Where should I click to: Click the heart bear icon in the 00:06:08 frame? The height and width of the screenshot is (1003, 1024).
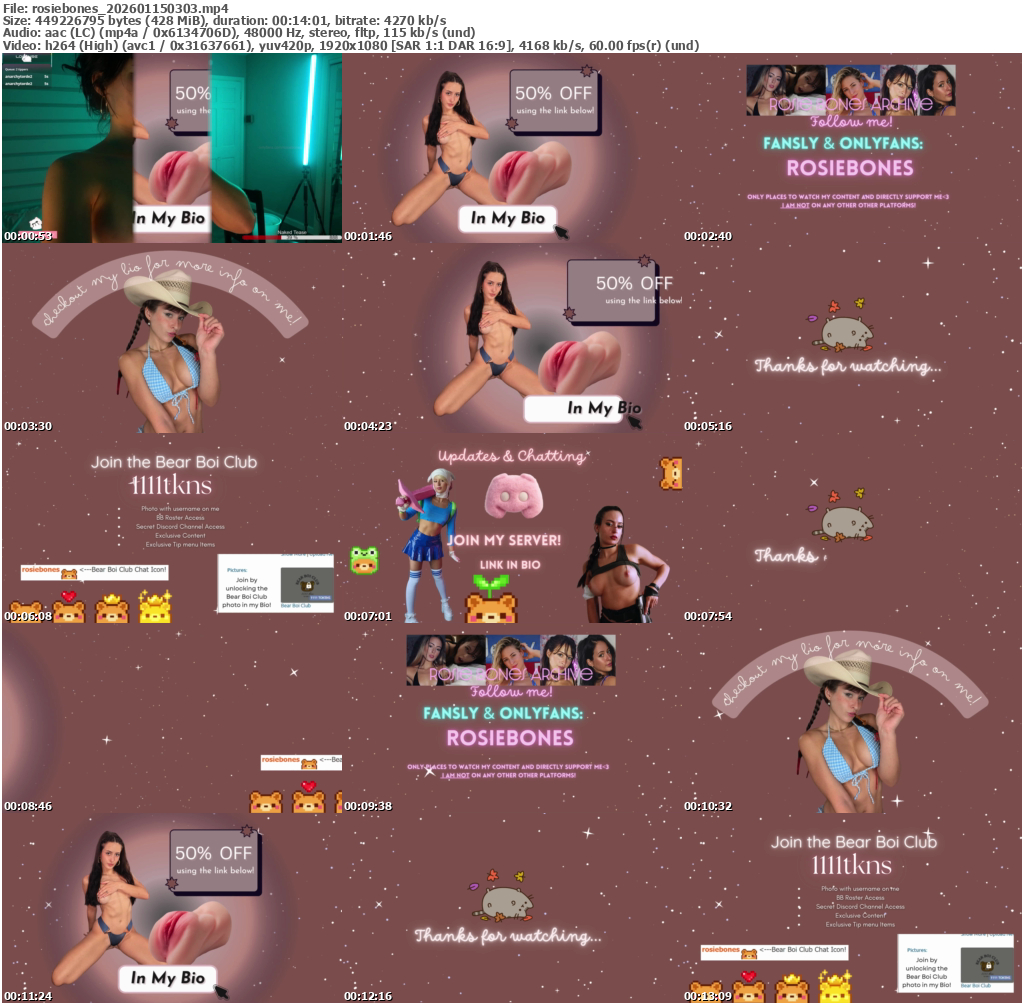coord(68,608)
